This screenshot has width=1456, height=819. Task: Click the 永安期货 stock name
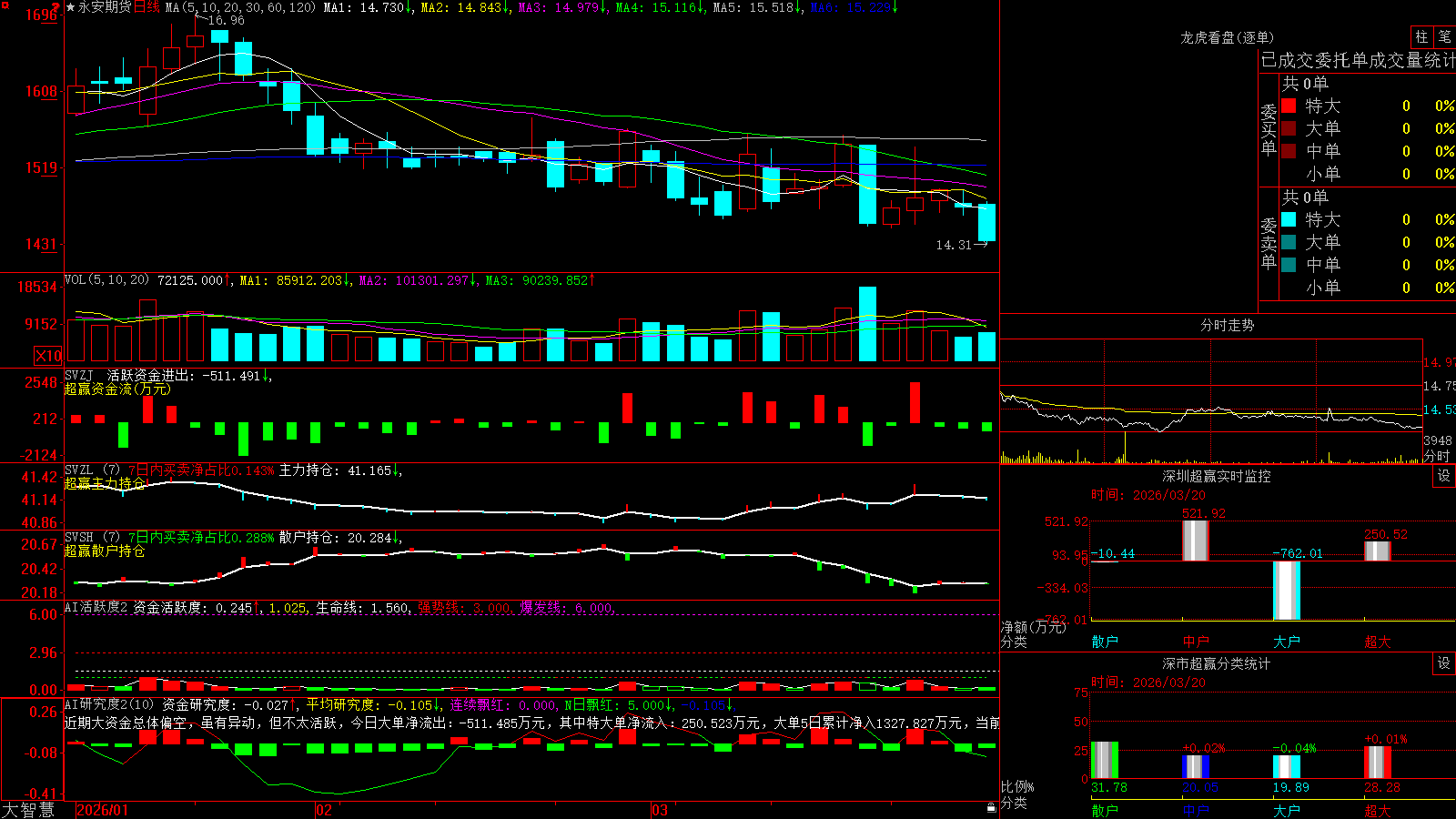(105, 7)
